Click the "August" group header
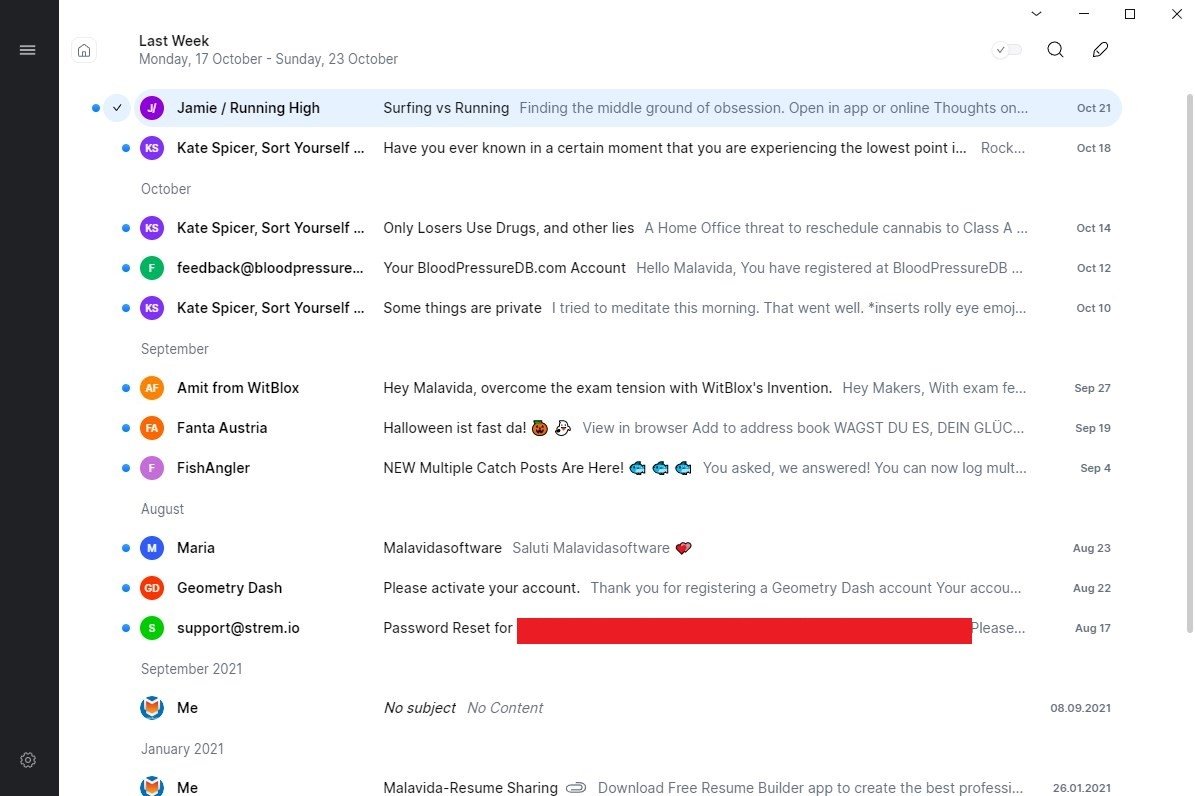The width and height of the screenshot is (1195, 796). pos(162,509)
